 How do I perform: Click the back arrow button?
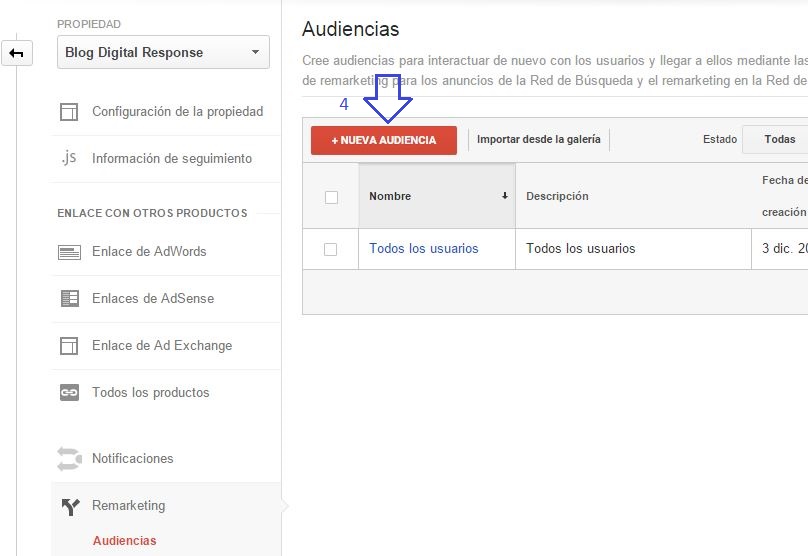(16, 53)
